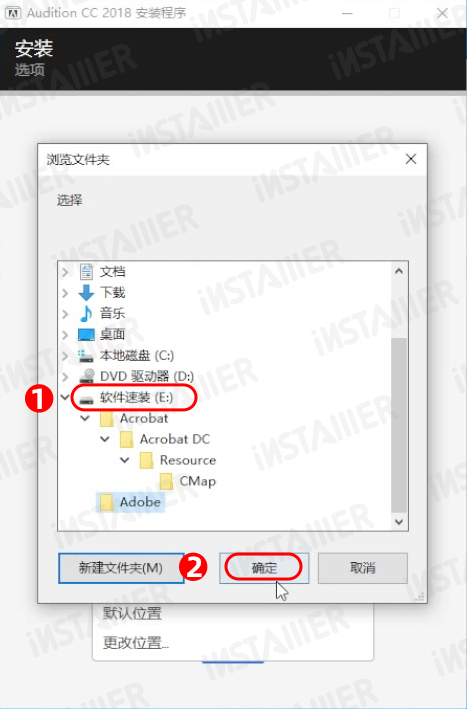Choose 默认位置 menu option
467x709 pixels.
pos(132,614)
